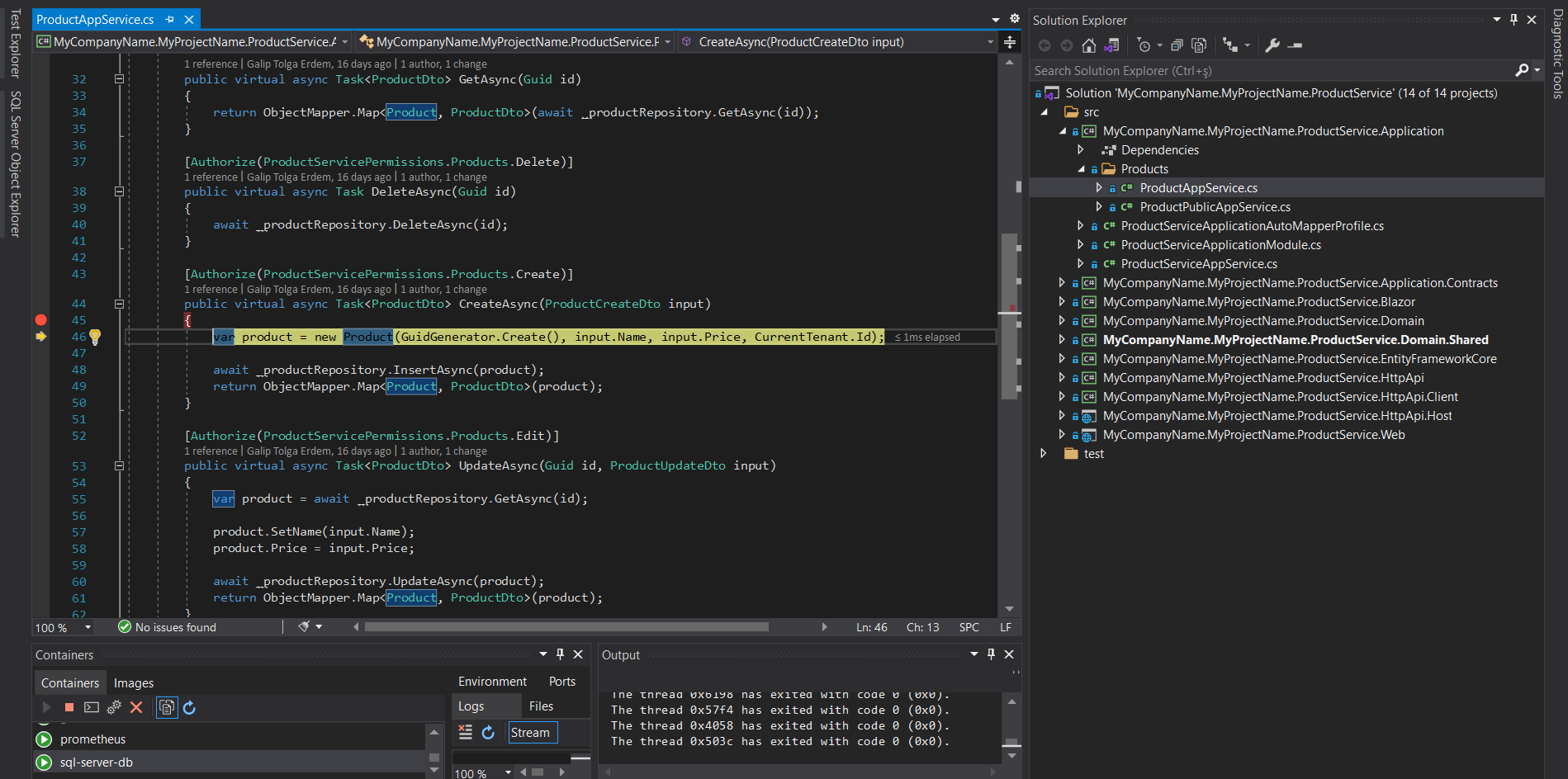Screen dimensions: 1568x779
Task: Stop the selected container
Action: (69, 707)
